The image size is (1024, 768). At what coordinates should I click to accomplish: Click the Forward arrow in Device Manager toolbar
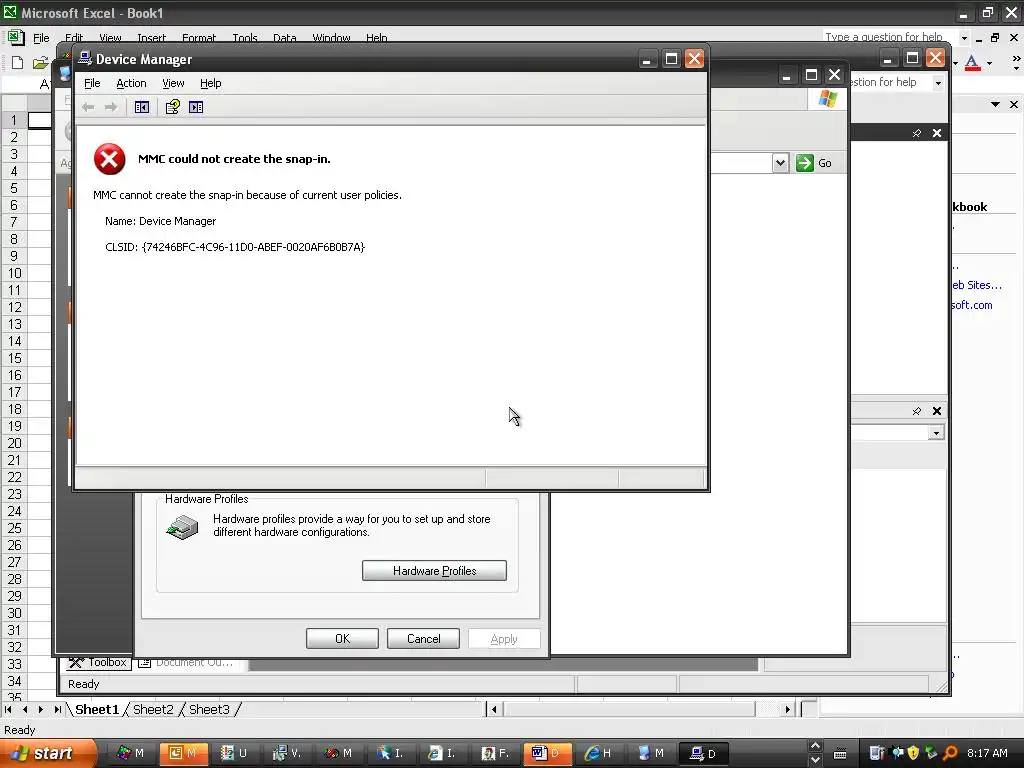click(x=111, y=107)
